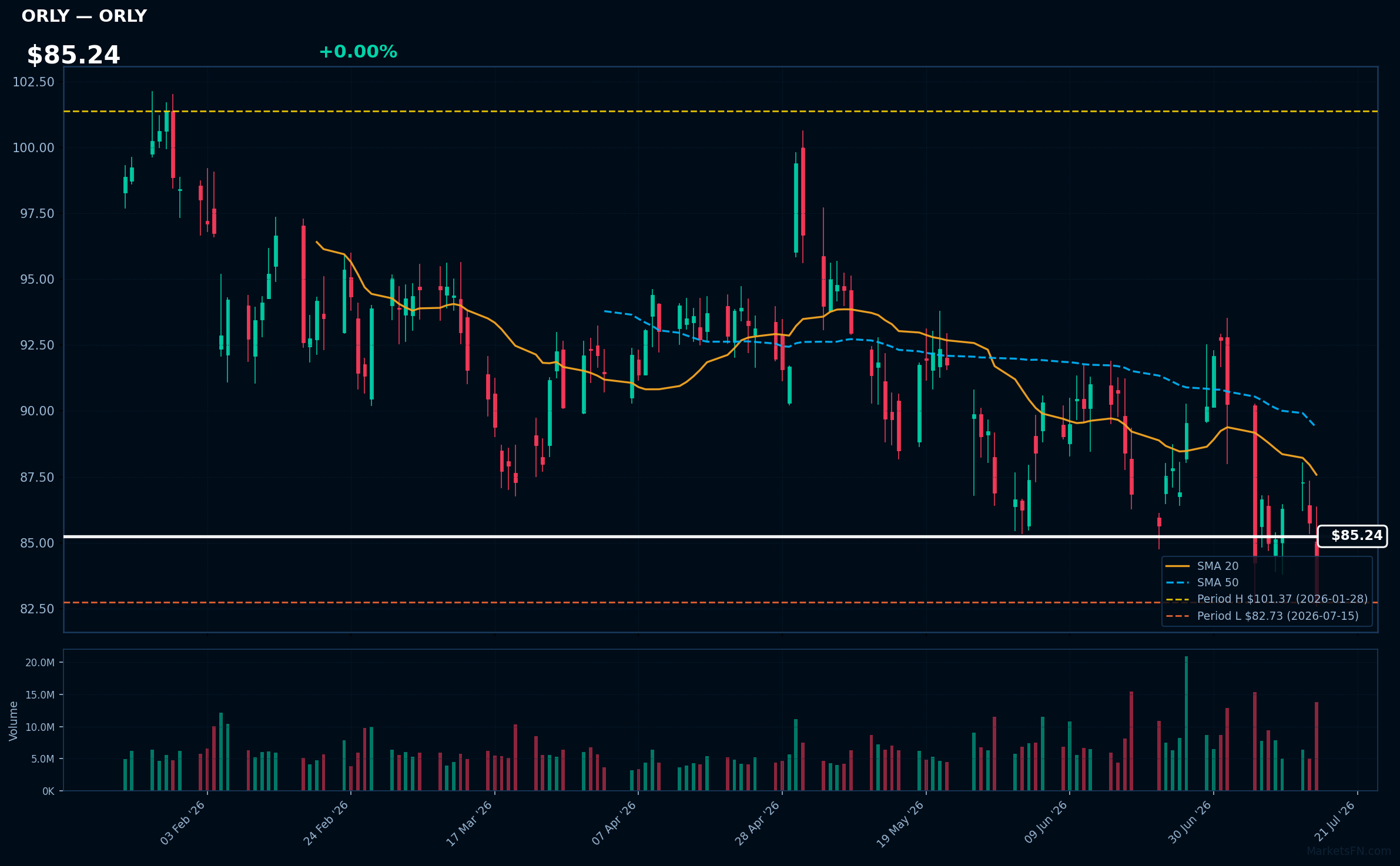This screenshot has height=866, width=1400.
Task: Click the yellow dashed Period High line
Action: coord(721,111)
